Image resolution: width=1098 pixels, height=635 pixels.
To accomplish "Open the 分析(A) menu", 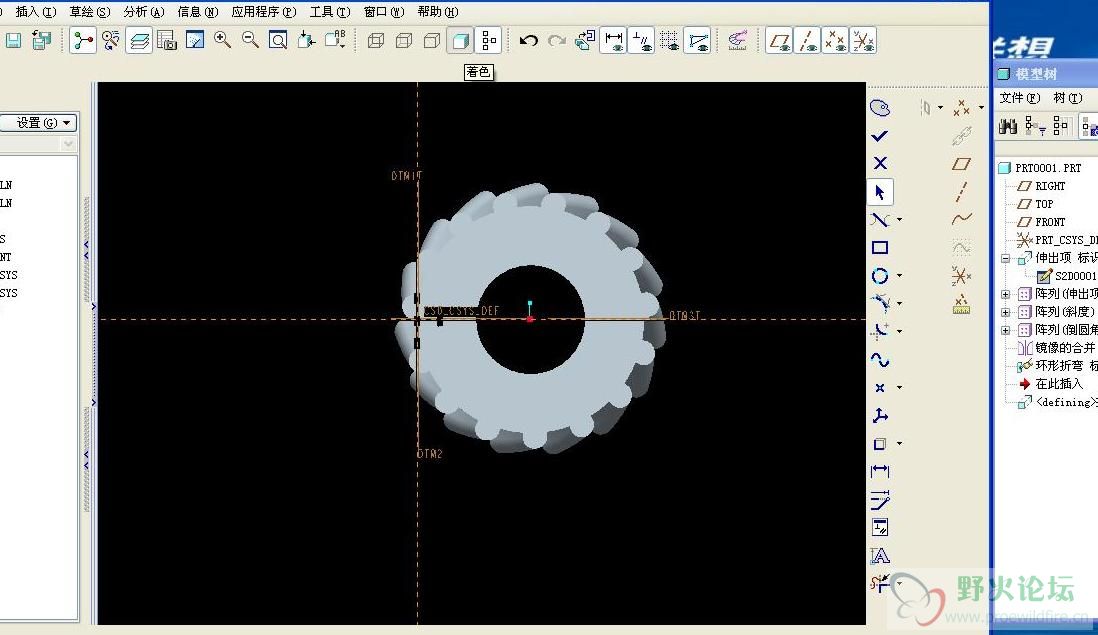I will coord(144,12).
